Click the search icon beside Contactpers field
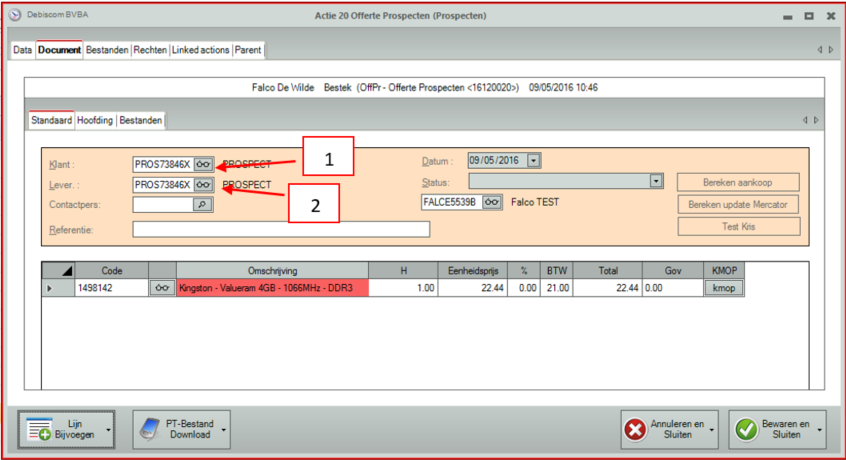The image size is (846, 460). coord(203,204)
